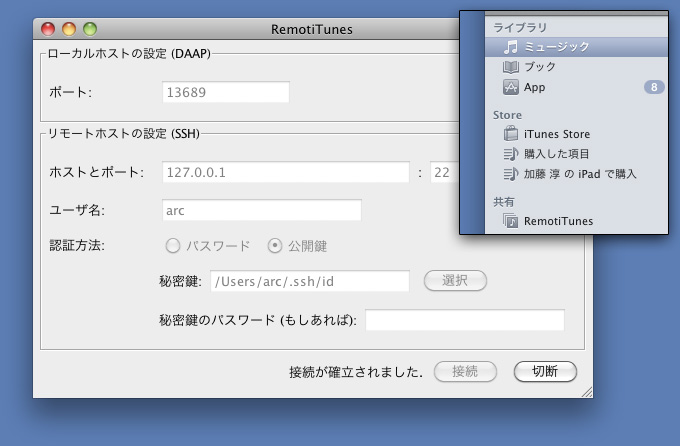Click the SSH port field showing 22
680x446 pixels.
pyautogui.click(x=443, y=172)
